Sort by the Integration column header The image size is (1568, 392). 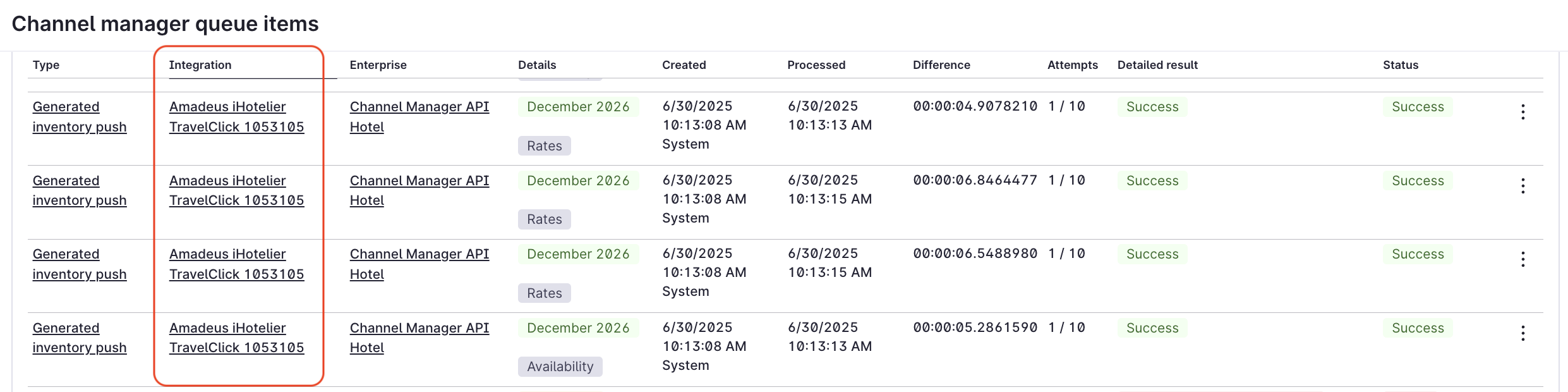[x=200, y=65]
